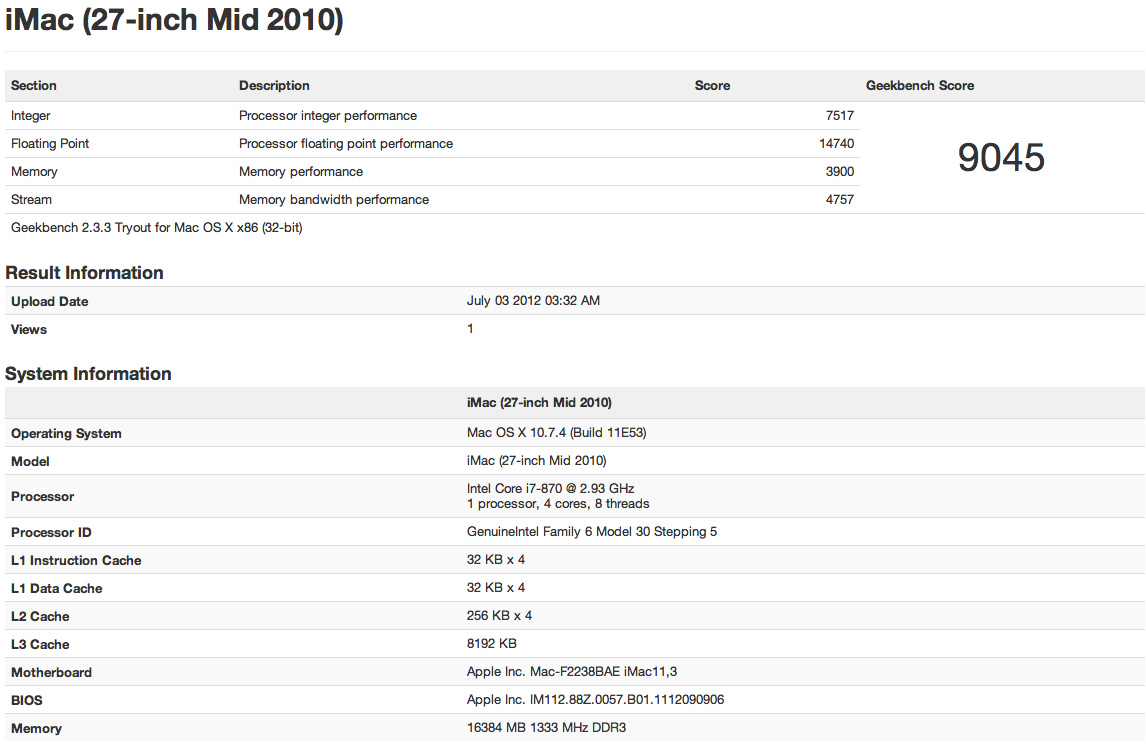Click Mac OS X 10.7.4 (Build 11E53) value
Image resolution: width=1146 pixels, height=746 pixels.
pos(556,433)
